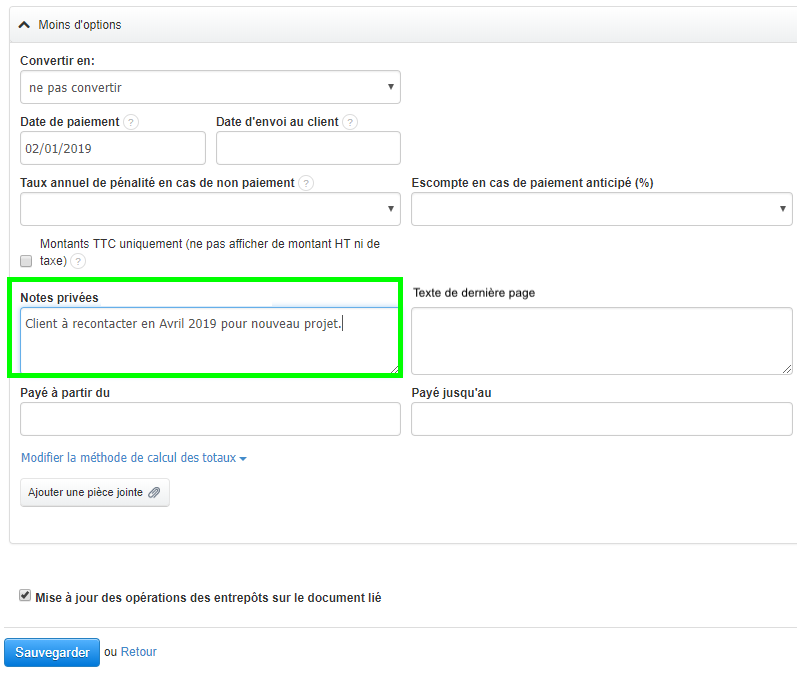
Task: Open the "Taux annuel de pénalité" dropdown
Action: point(210,209)
